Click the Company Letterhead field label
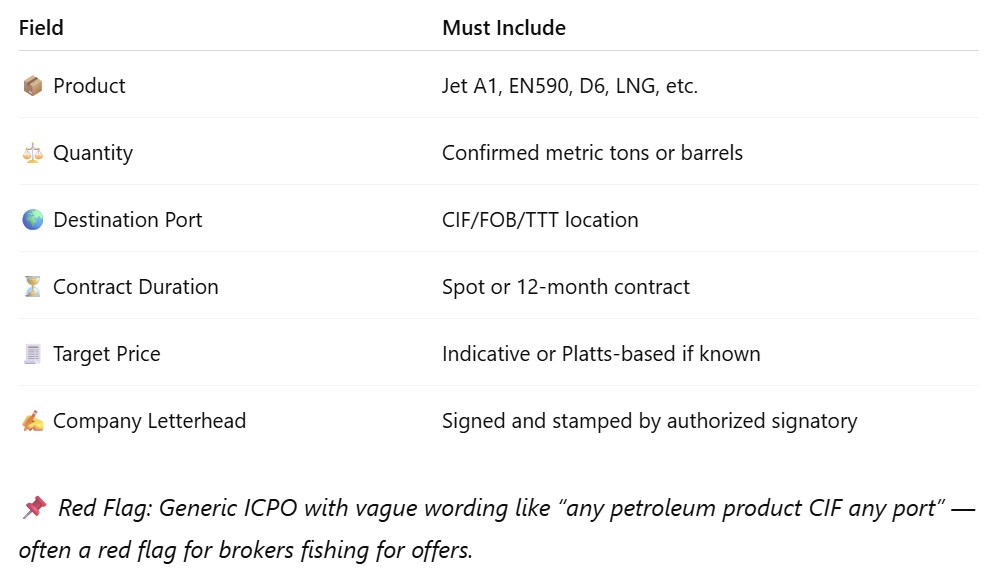This screenshot has width=999, height=568. 150,421
